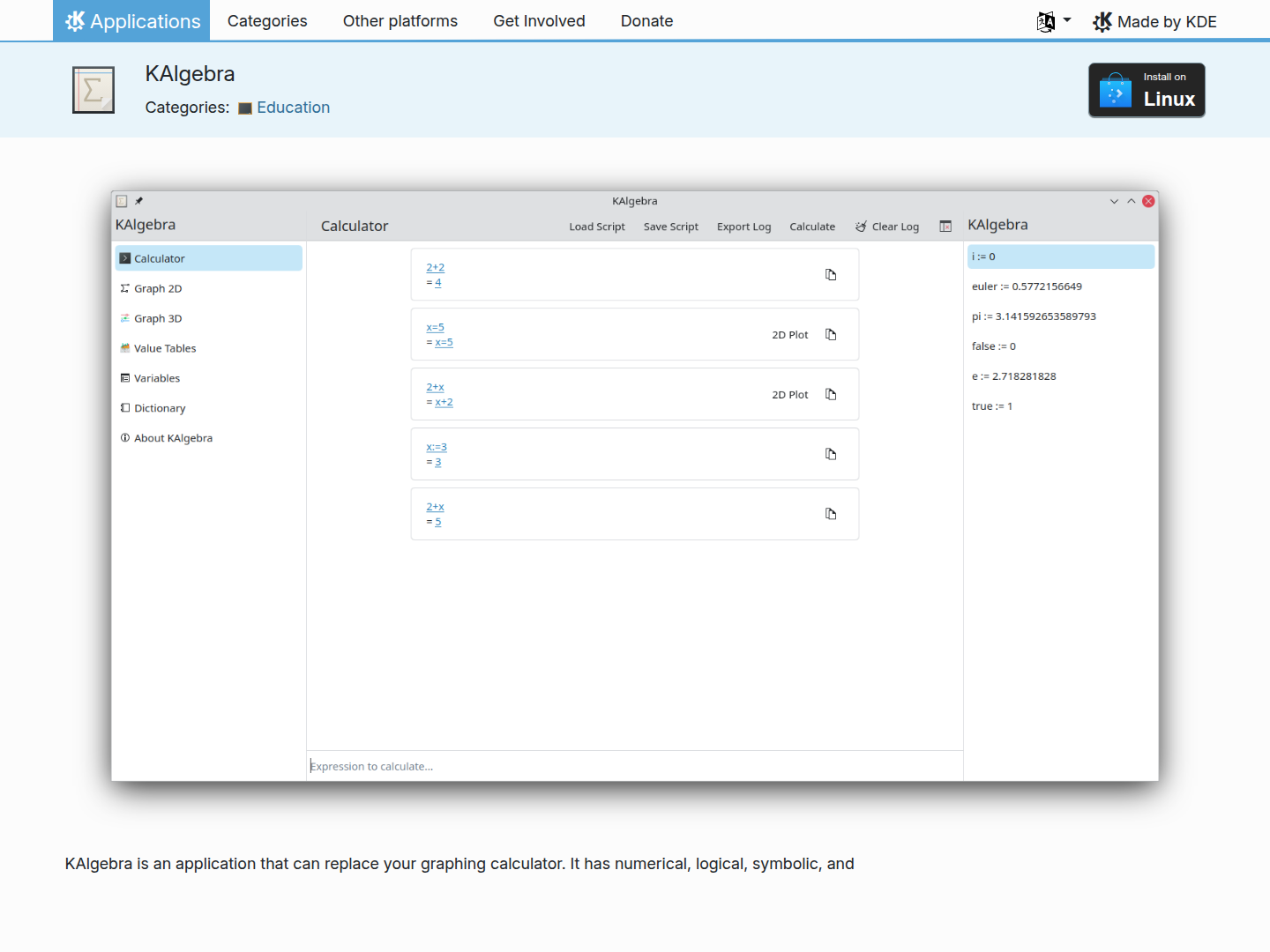Screen dimensions: 1270x952
Task: Toggle the side panel icon beside Clear Log
Action: 945,227
